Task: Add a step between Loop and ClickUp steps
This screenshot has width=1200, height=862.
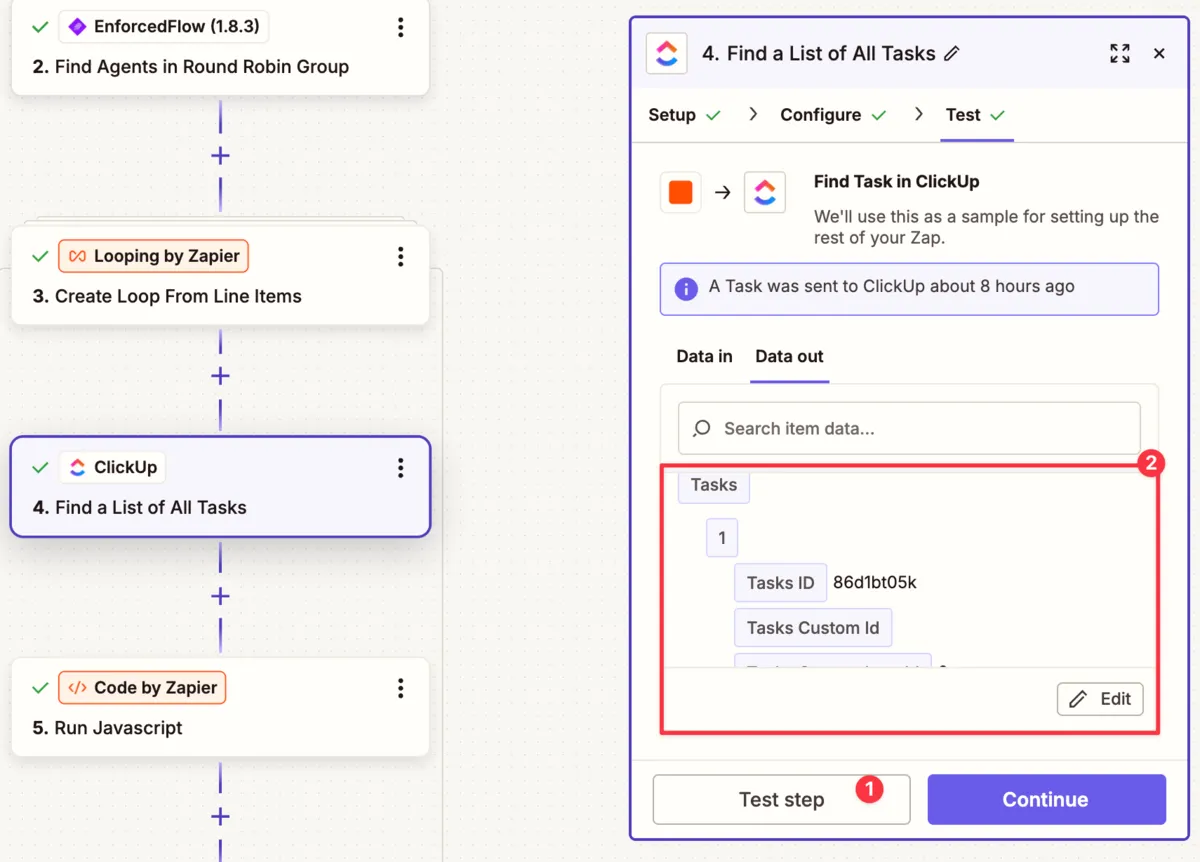Action: click(x=219, y=376)
